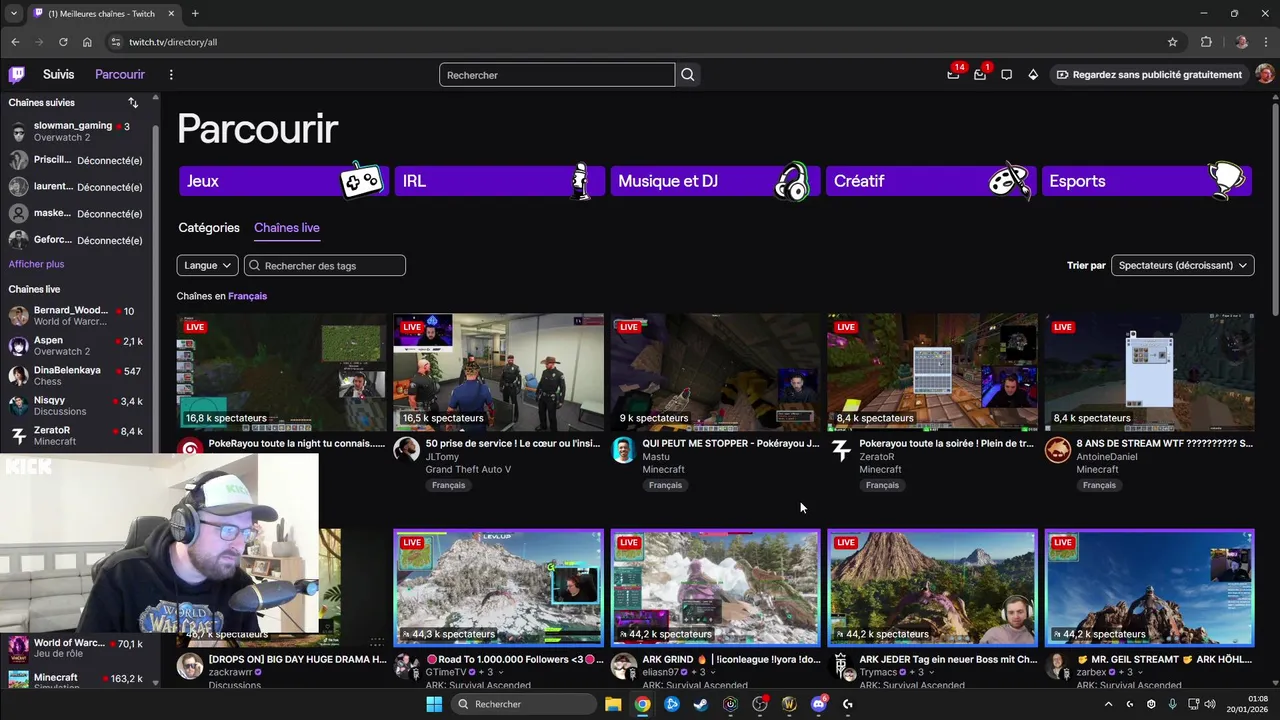Image resolution: width=1280 pixels, height=720 pixels.
Task: Click the Rechercher des tags field
Action: pyautogui.click(x=325, y=265)
